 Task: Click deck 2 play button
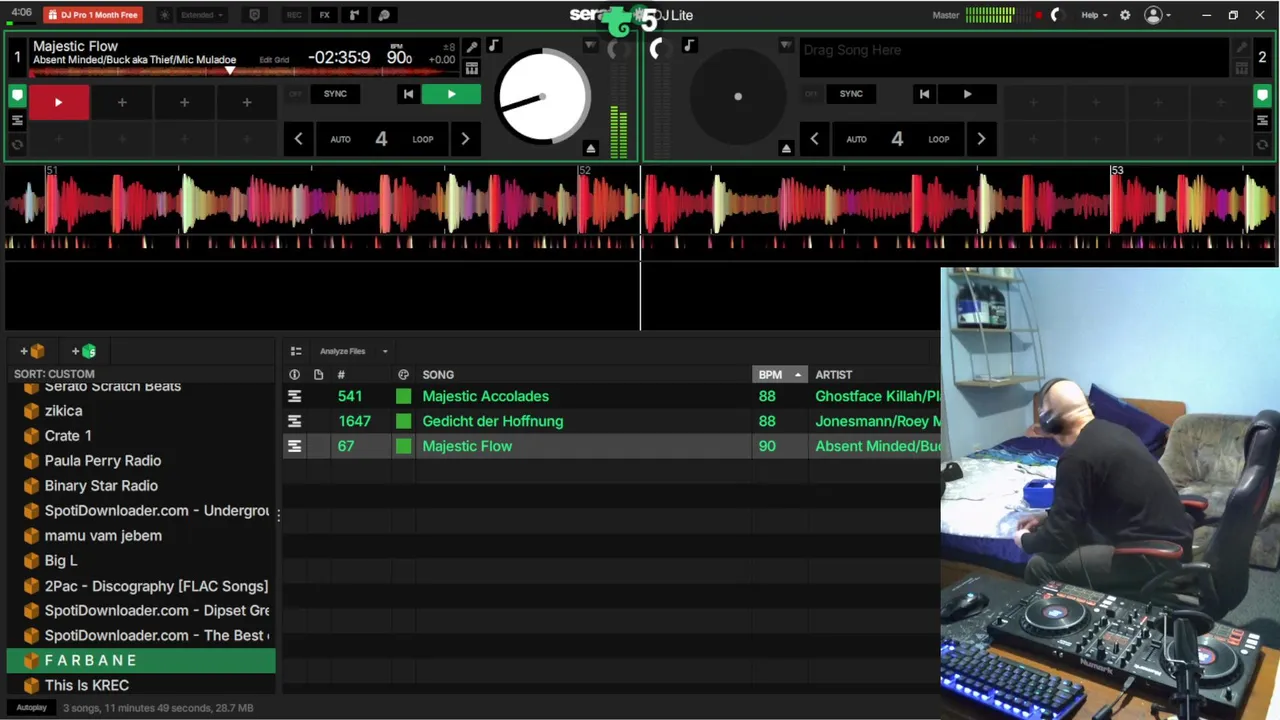tap(967, 94)
